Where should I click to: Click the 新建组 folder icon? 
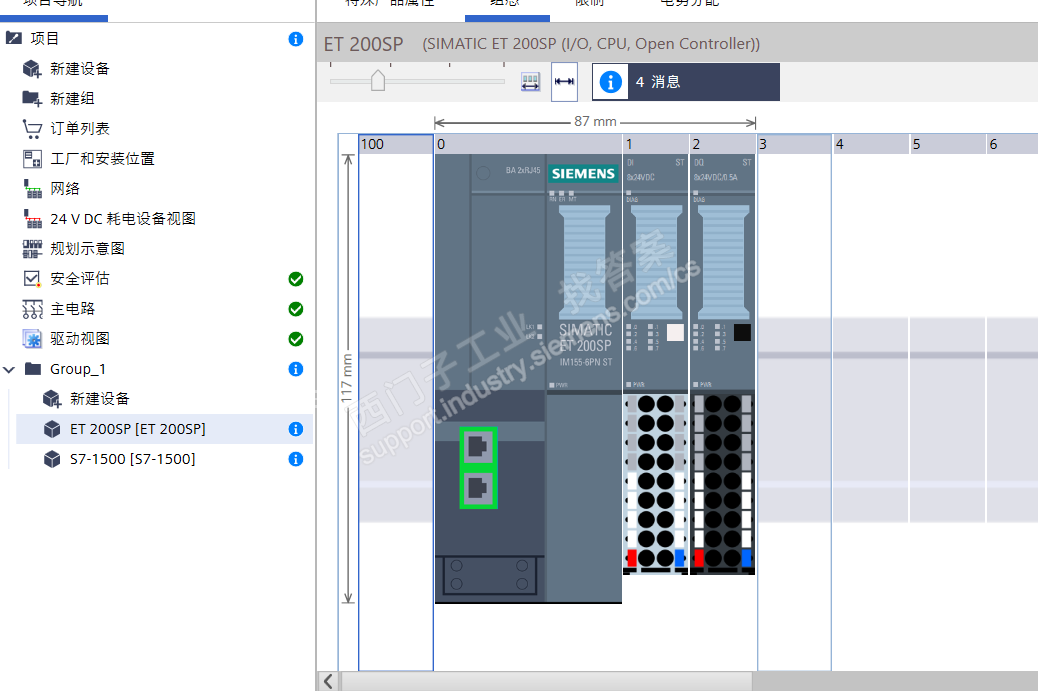32,99
